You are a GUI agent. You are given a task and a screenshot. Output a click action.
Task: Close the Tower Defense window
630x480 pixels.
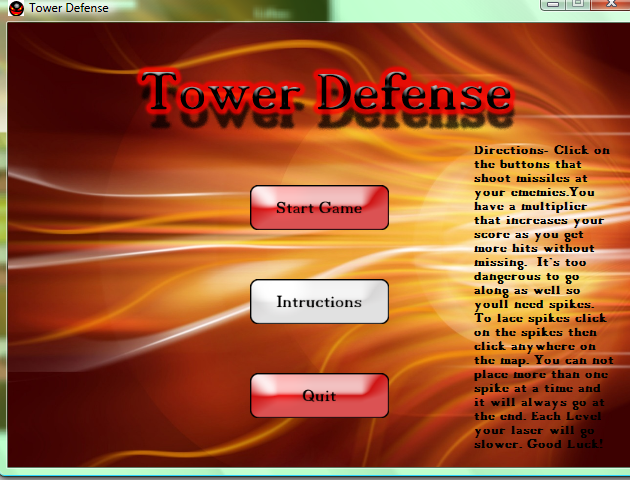tap(611, 4)
